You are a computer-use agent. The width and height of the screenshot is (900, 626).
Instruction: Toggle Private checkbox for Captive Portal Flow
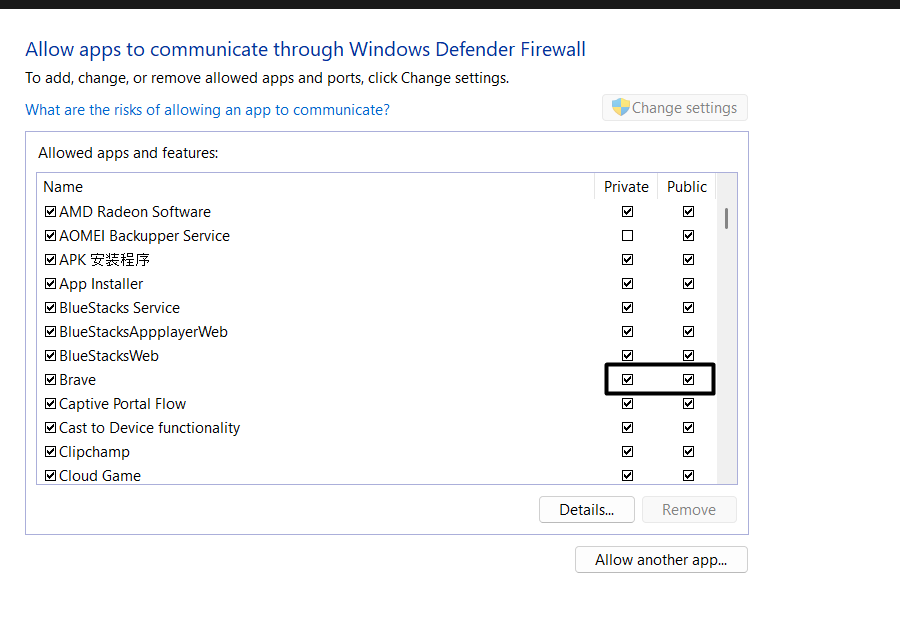627,404
